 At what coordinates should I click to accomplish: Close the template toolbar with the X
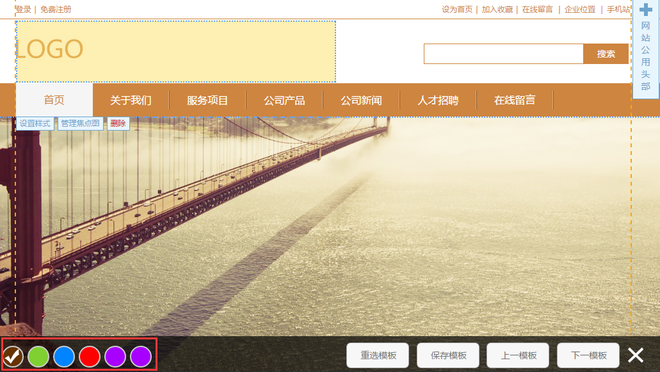(x=636, y=355)
